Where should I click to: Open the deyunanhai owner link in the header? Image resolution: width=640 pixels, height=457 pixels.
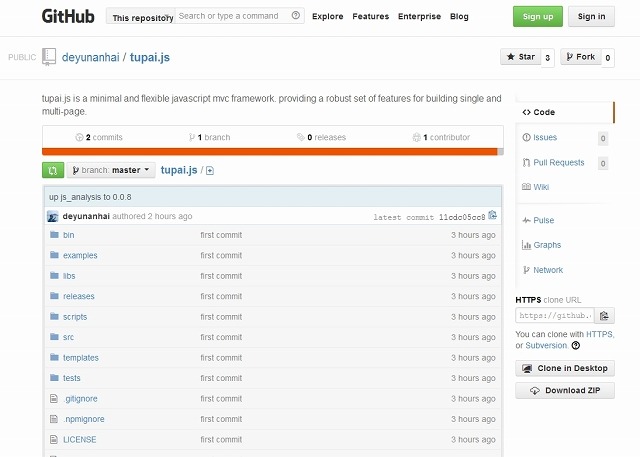point(91,57)
